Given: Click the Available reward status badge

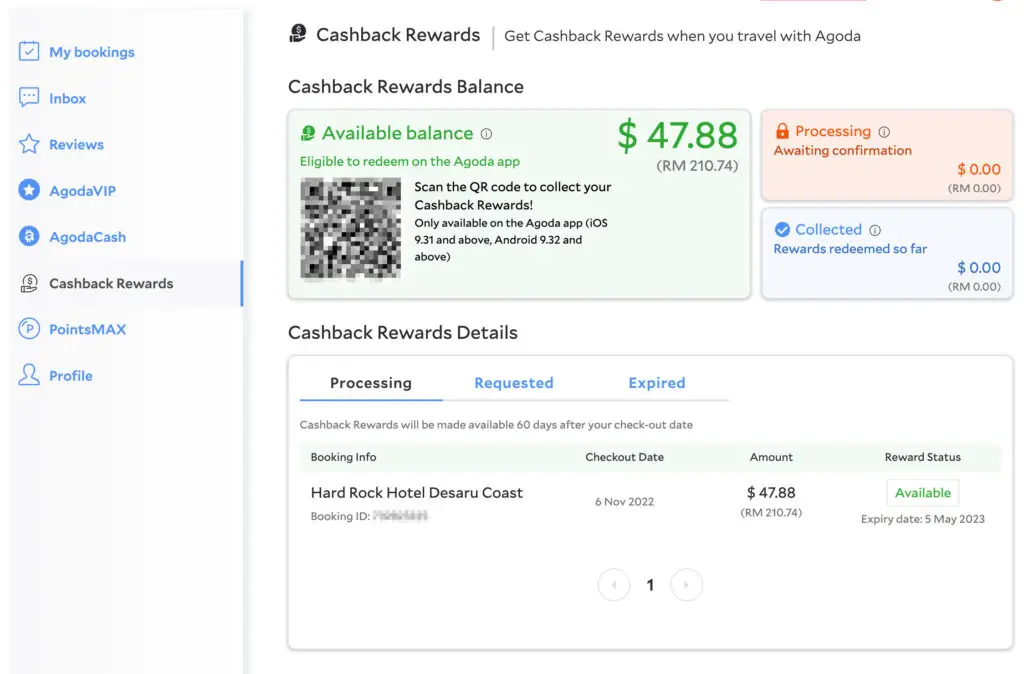Looking at the screenshot, I should [923, 493].
